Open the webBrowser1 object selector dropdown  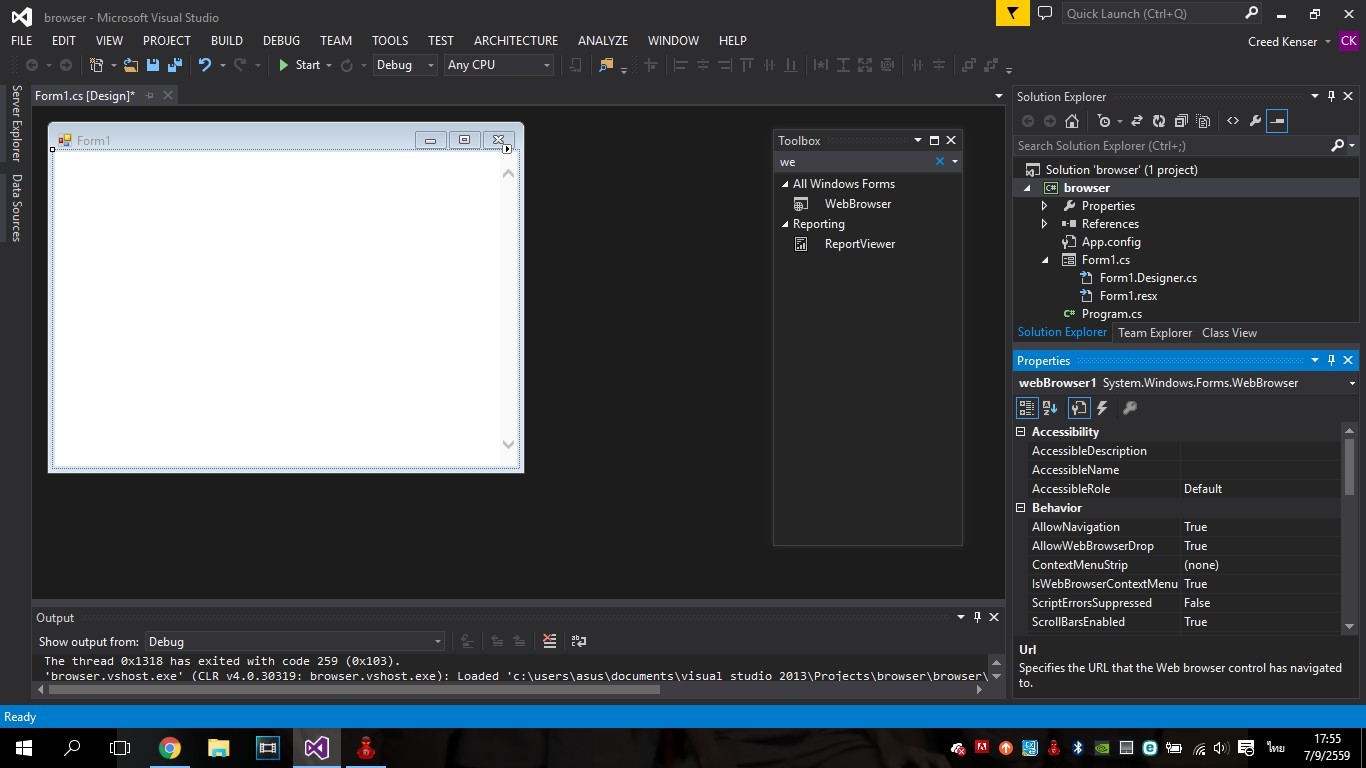pyautogui.click(x=1352, y=383)
